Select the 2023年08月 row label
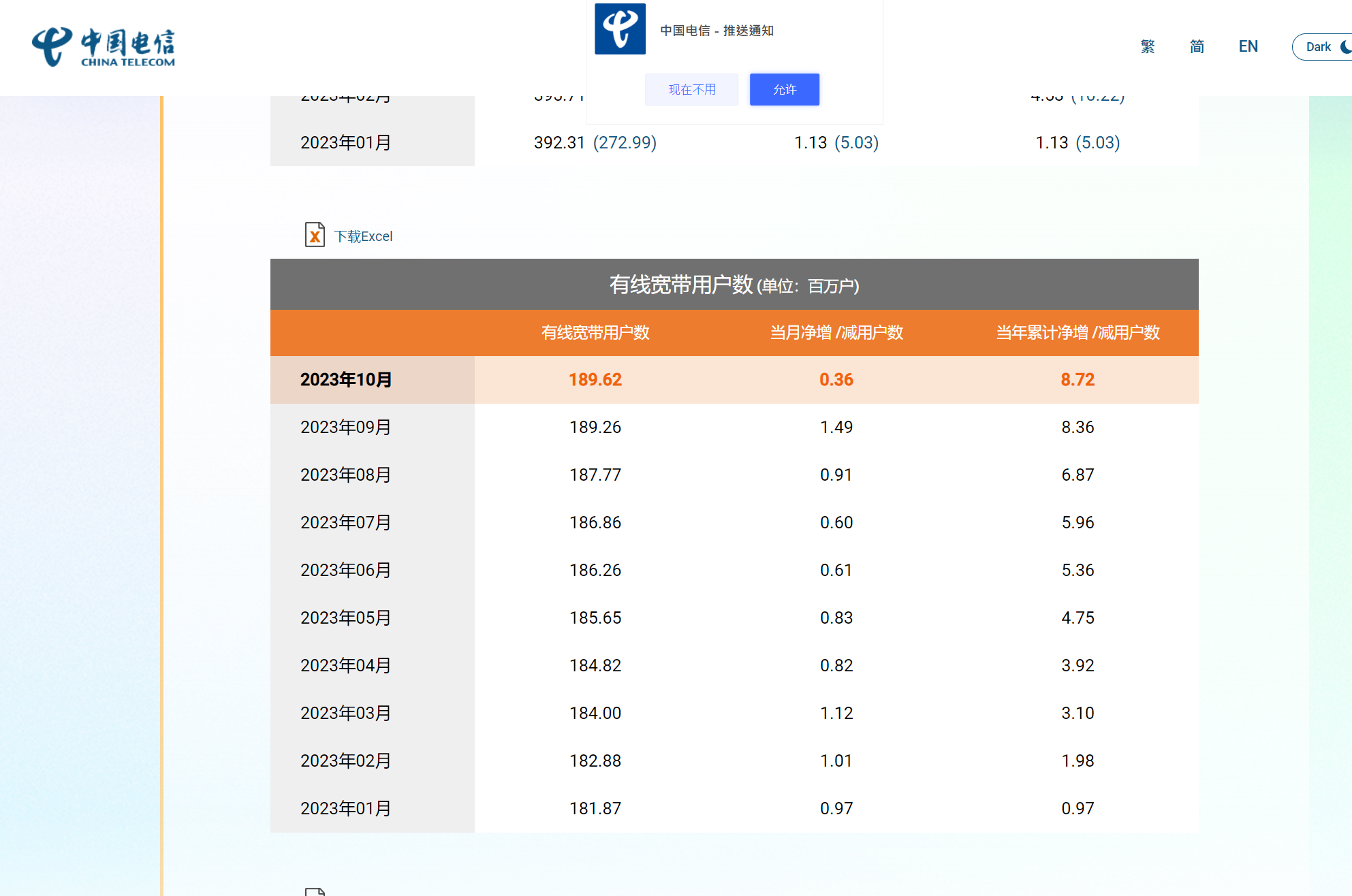Image resolution: width=1352 pixels, height=896 pixels. [x=346, y=475]
